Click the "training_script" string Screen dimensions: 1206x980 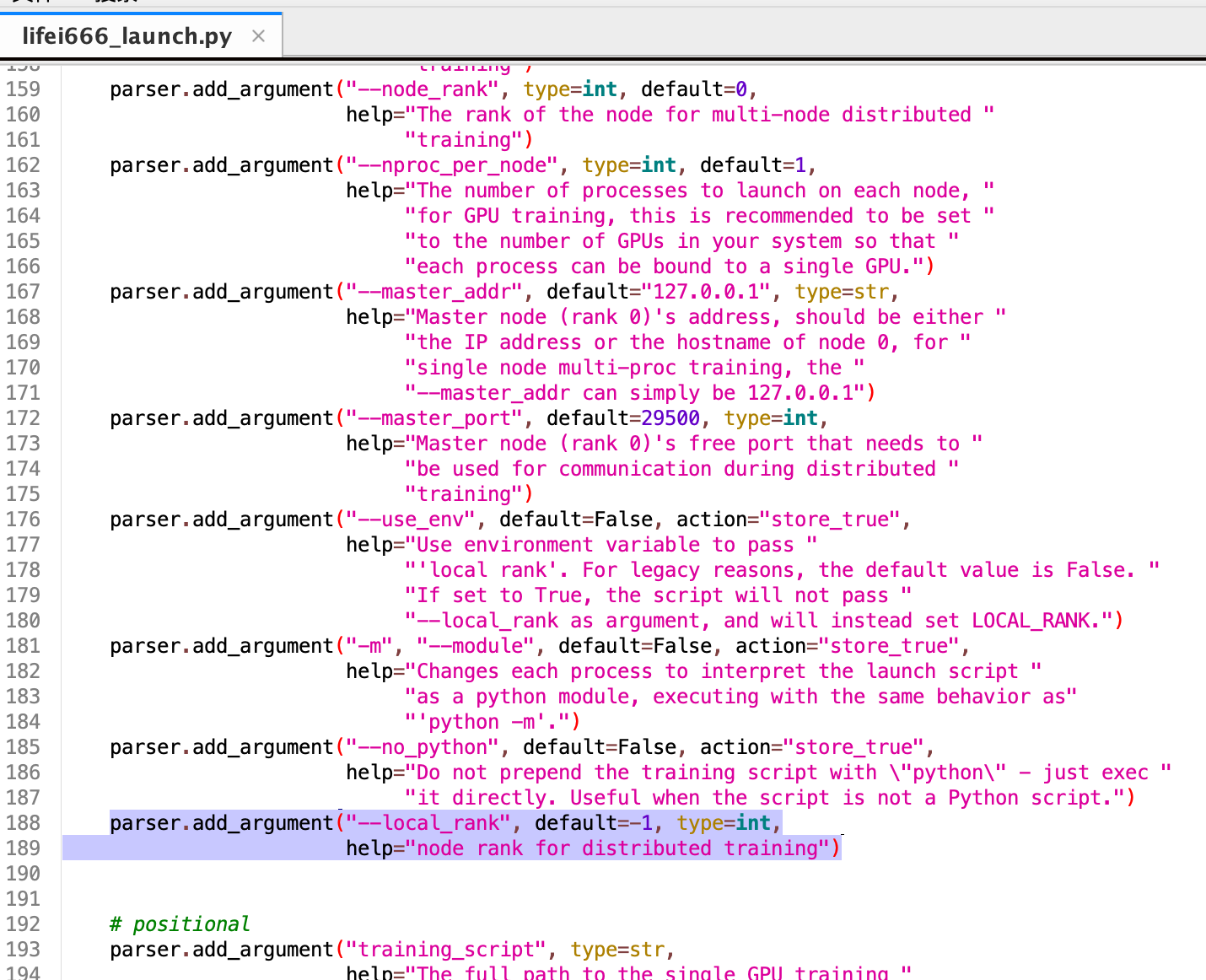(446, 950)
